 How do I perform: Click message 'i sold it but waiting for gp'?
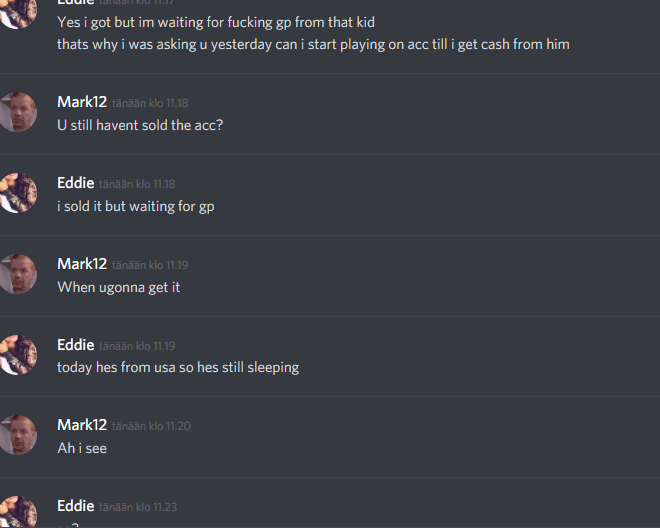[x=136, y=206]
